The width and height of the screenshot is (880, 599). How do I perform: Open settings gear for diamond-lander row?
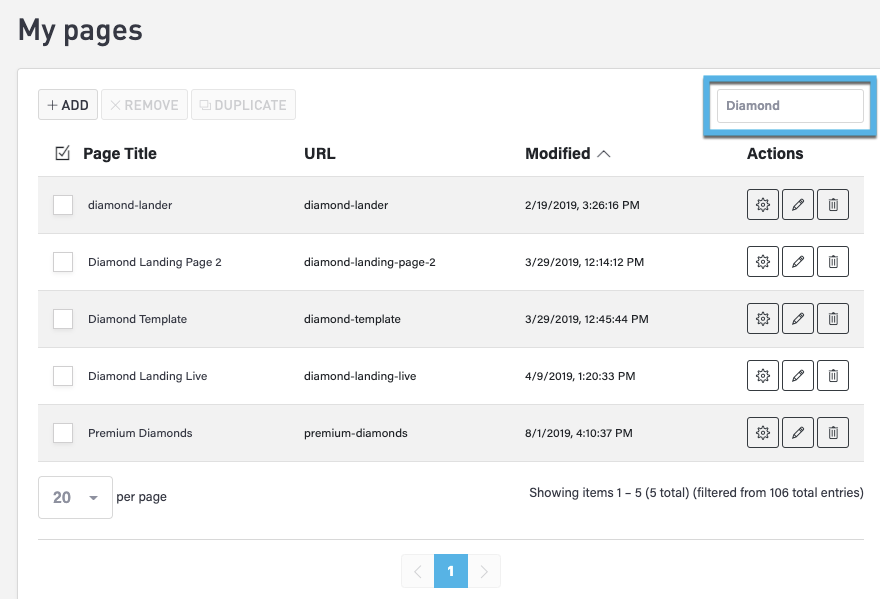pyautogui.click(x=763, y=205)
